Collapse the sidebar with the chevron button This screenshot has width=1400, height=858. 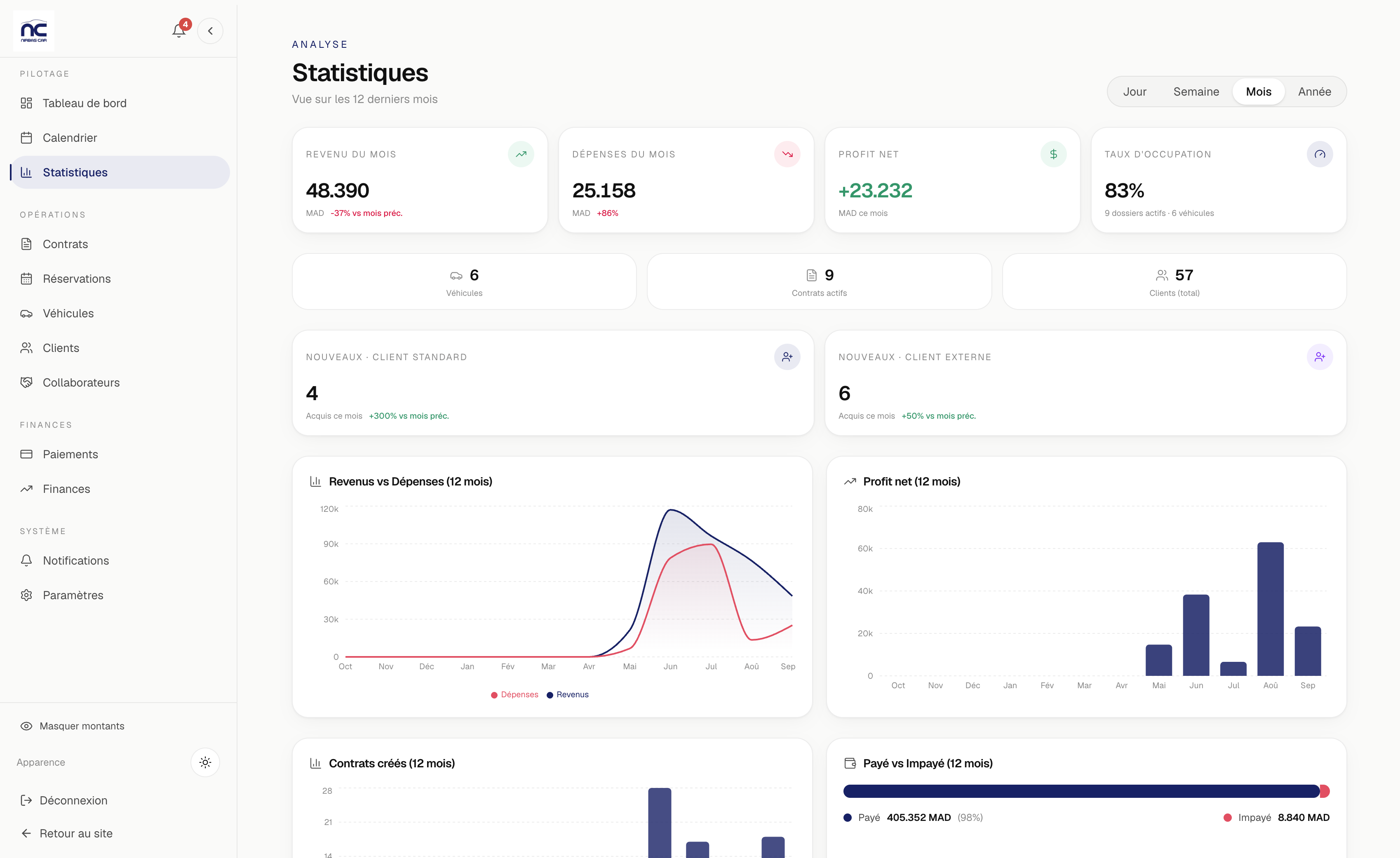click(x=210, y=30)
